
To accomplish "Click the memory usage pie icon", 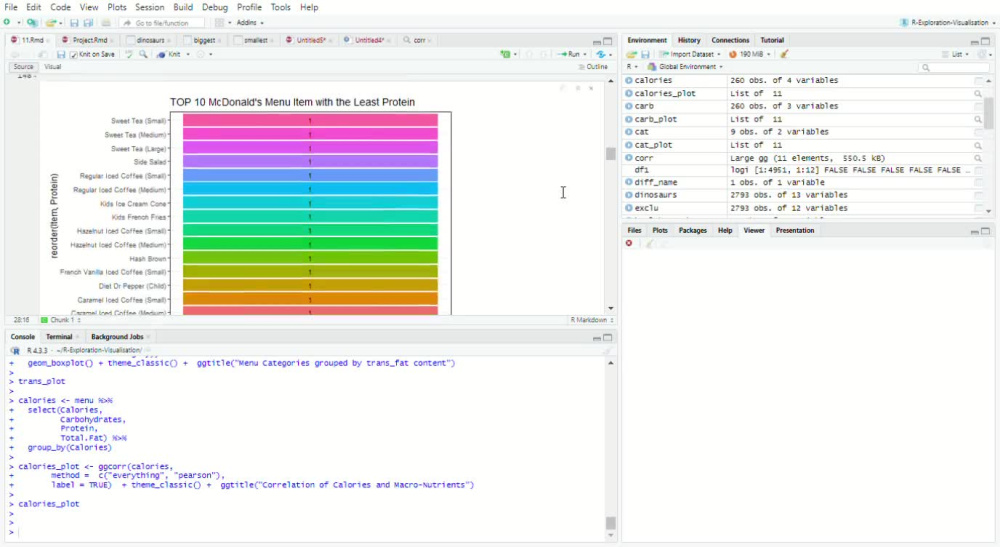I will [x=733, y=54].
